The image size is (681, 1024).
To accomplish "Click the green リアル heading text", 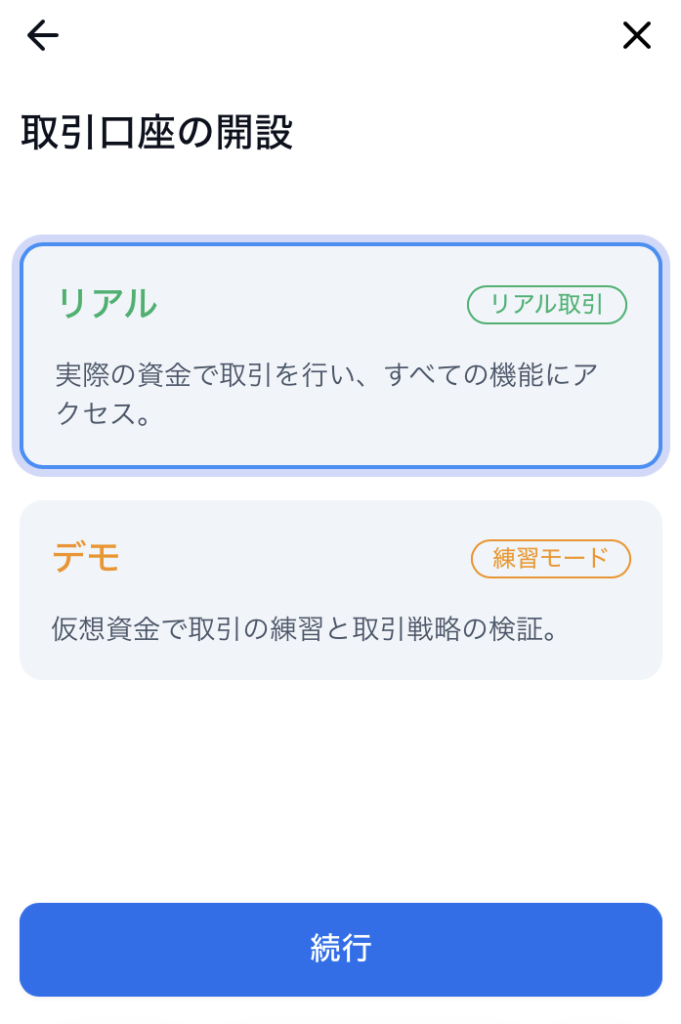I will click(x=107, y=304).
